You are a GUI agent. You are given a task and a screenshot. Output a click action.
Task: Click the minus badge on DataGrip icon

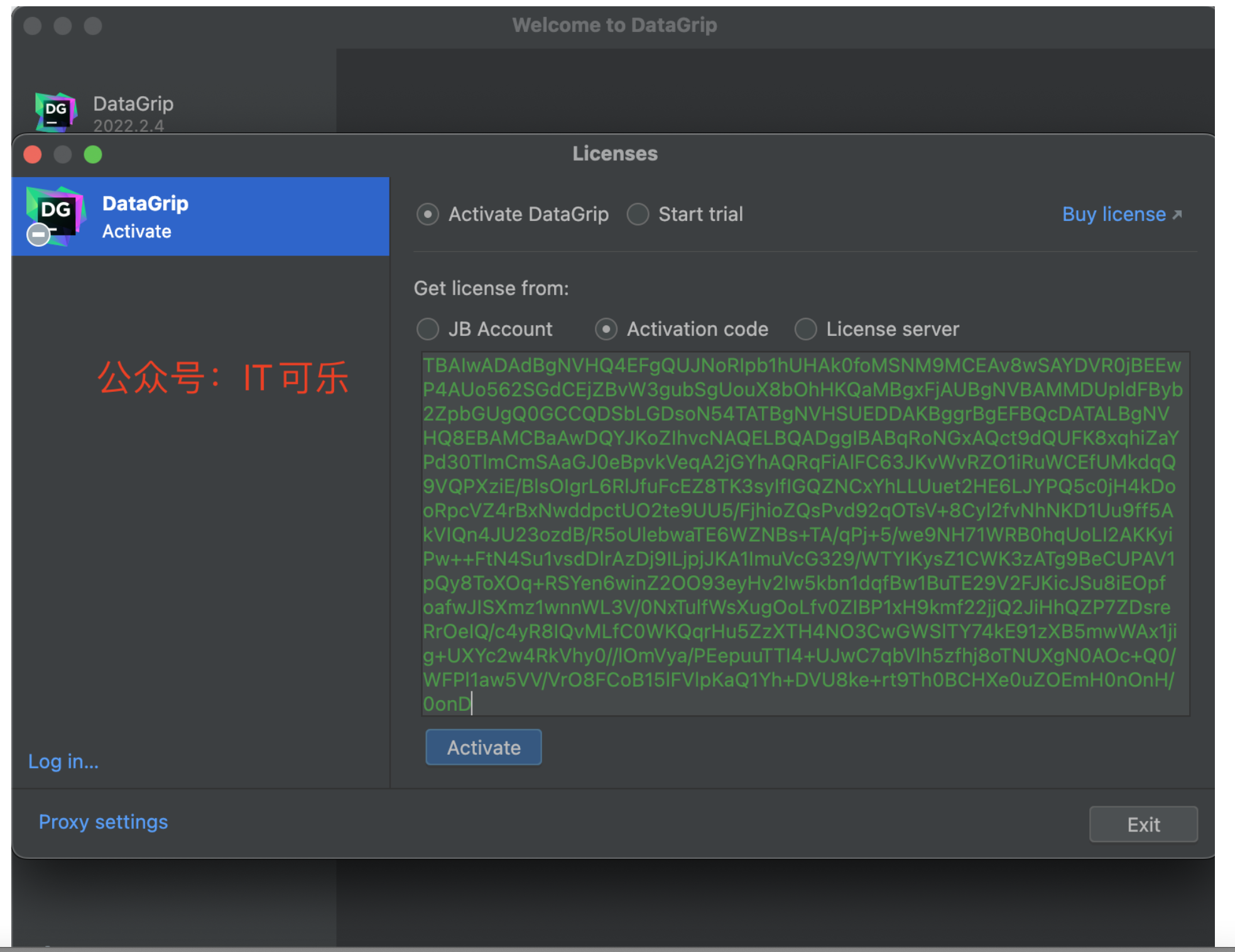tap(38, 235)
